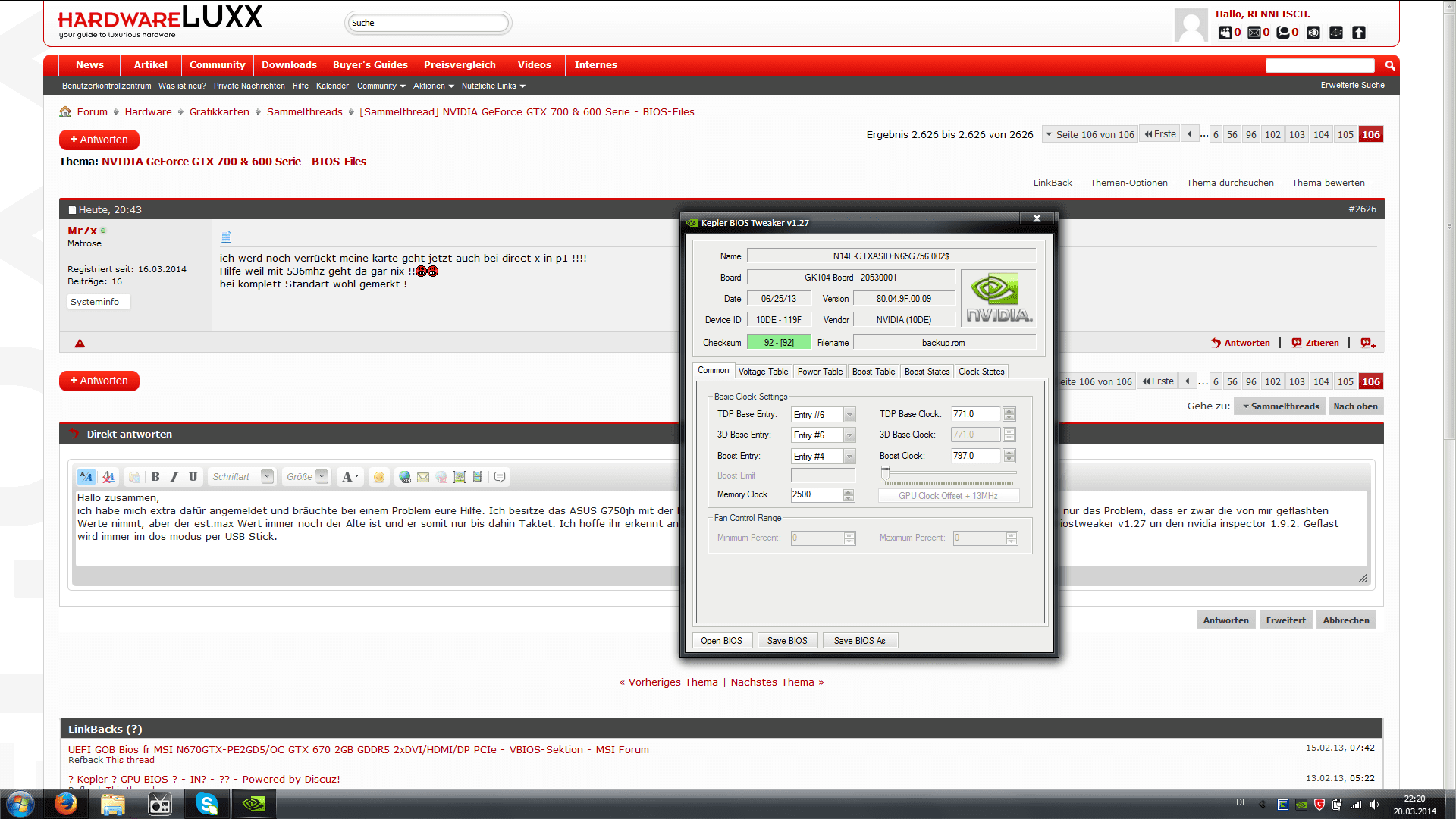Screen dimensions: 1456x819
Task: Click Mr7x online status indicator dot
Action: tap(104, 231)
